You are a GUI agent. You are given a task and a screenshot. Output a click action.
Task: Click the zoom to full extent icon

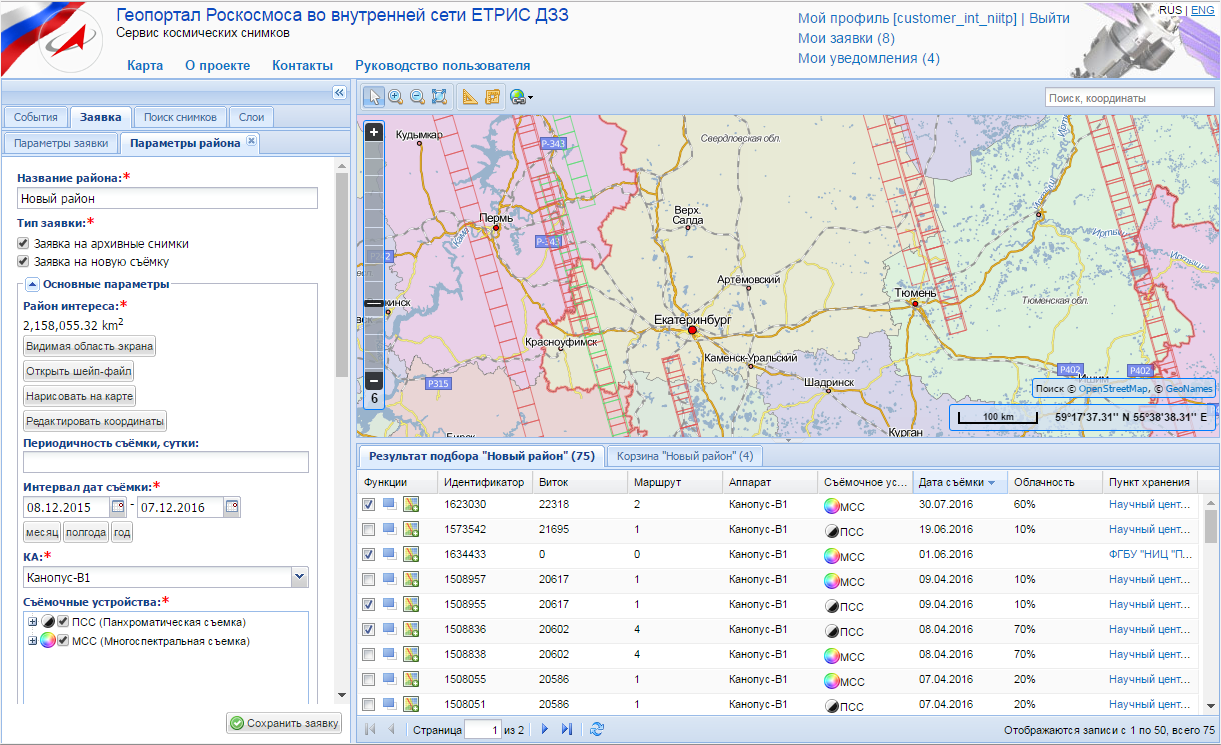pyautogui.click(x=439, y=97)
